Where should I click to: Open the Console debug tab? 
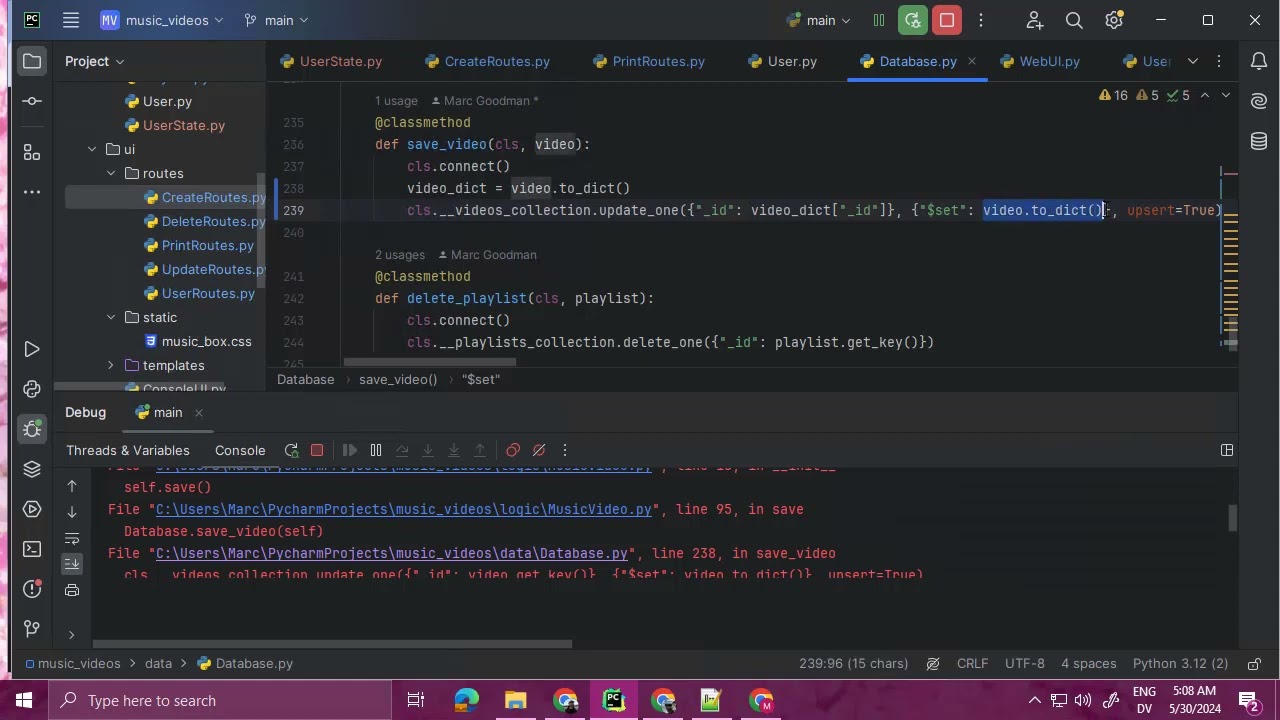point(240,450)
